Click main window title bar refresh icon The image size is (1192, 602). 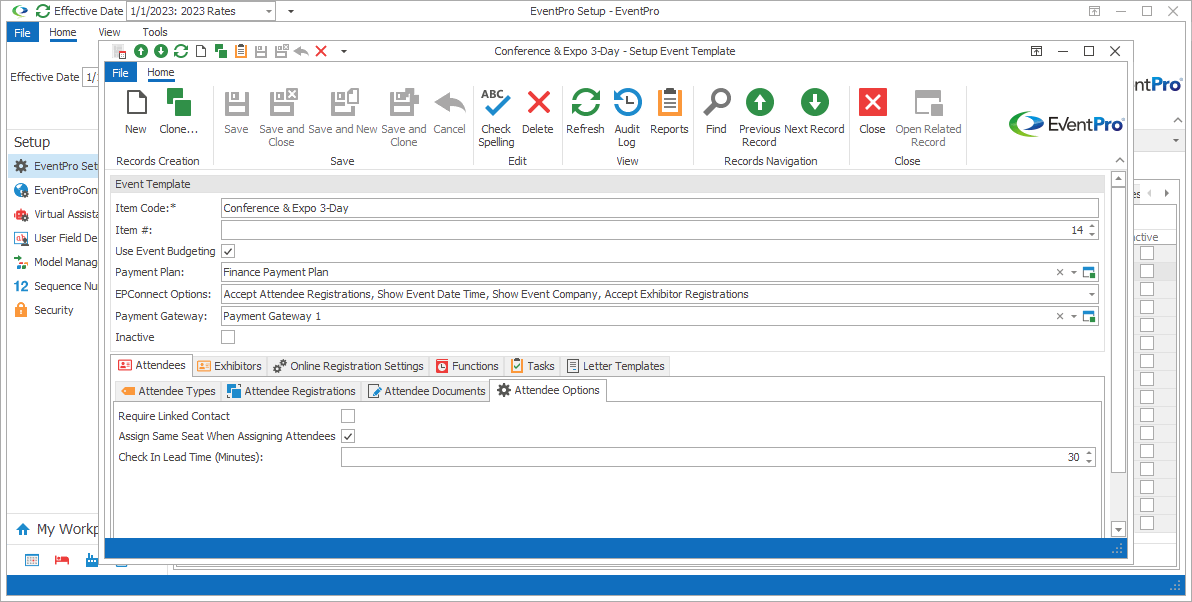[x=43, y=11]
